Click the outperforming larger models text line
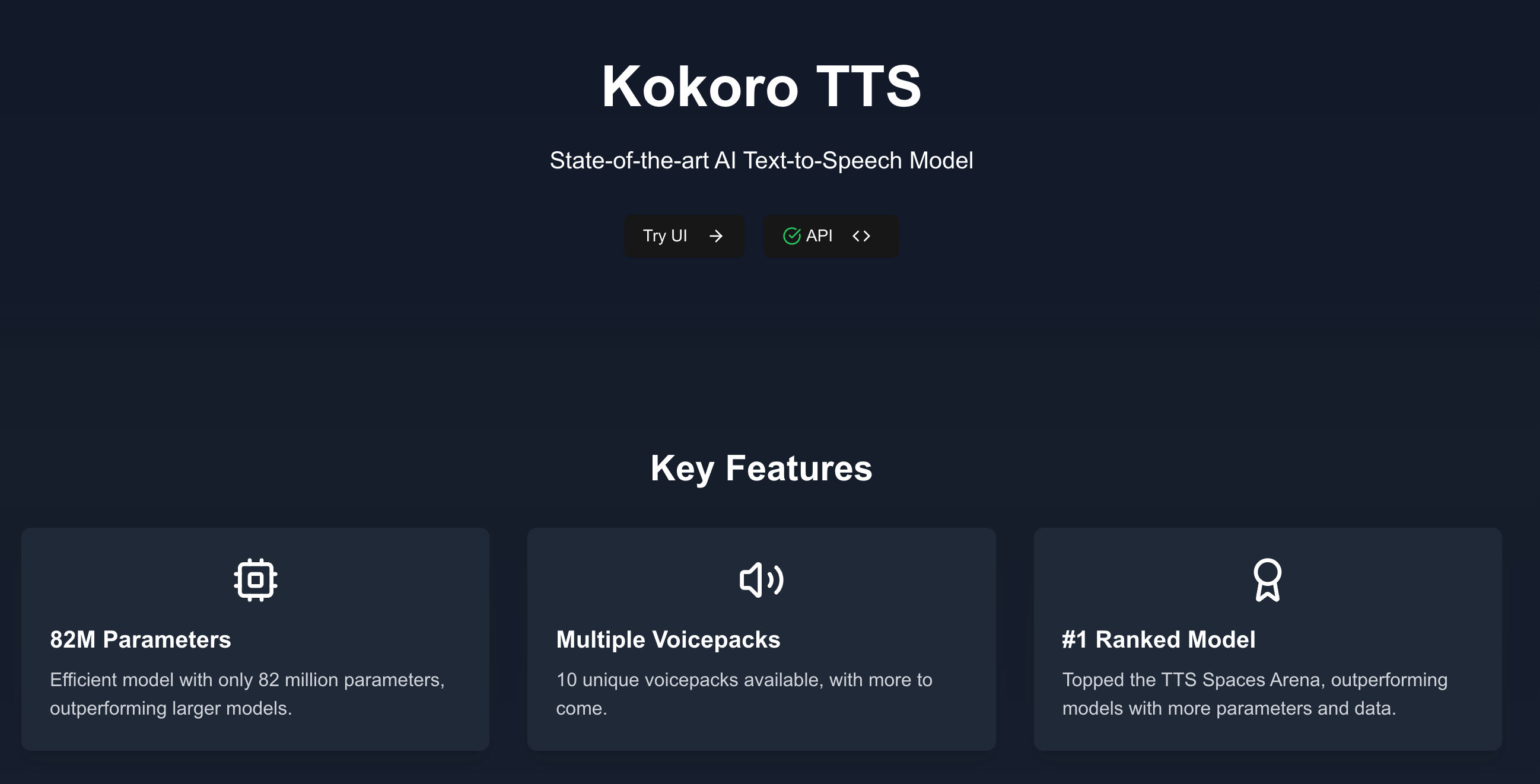The height and width of the screenshot is (784, 1540). click(171, 708)
